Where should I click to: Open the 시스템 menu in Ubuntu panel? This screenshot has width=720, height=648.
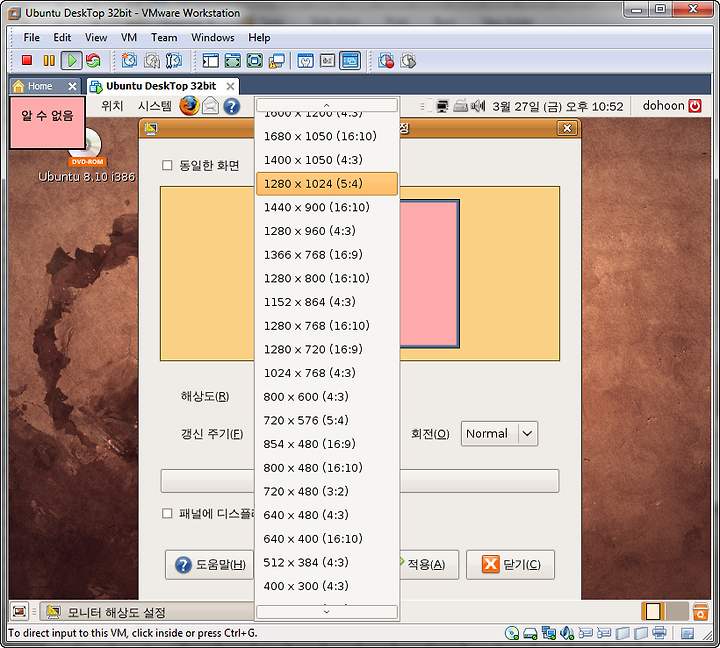(155, 106)
